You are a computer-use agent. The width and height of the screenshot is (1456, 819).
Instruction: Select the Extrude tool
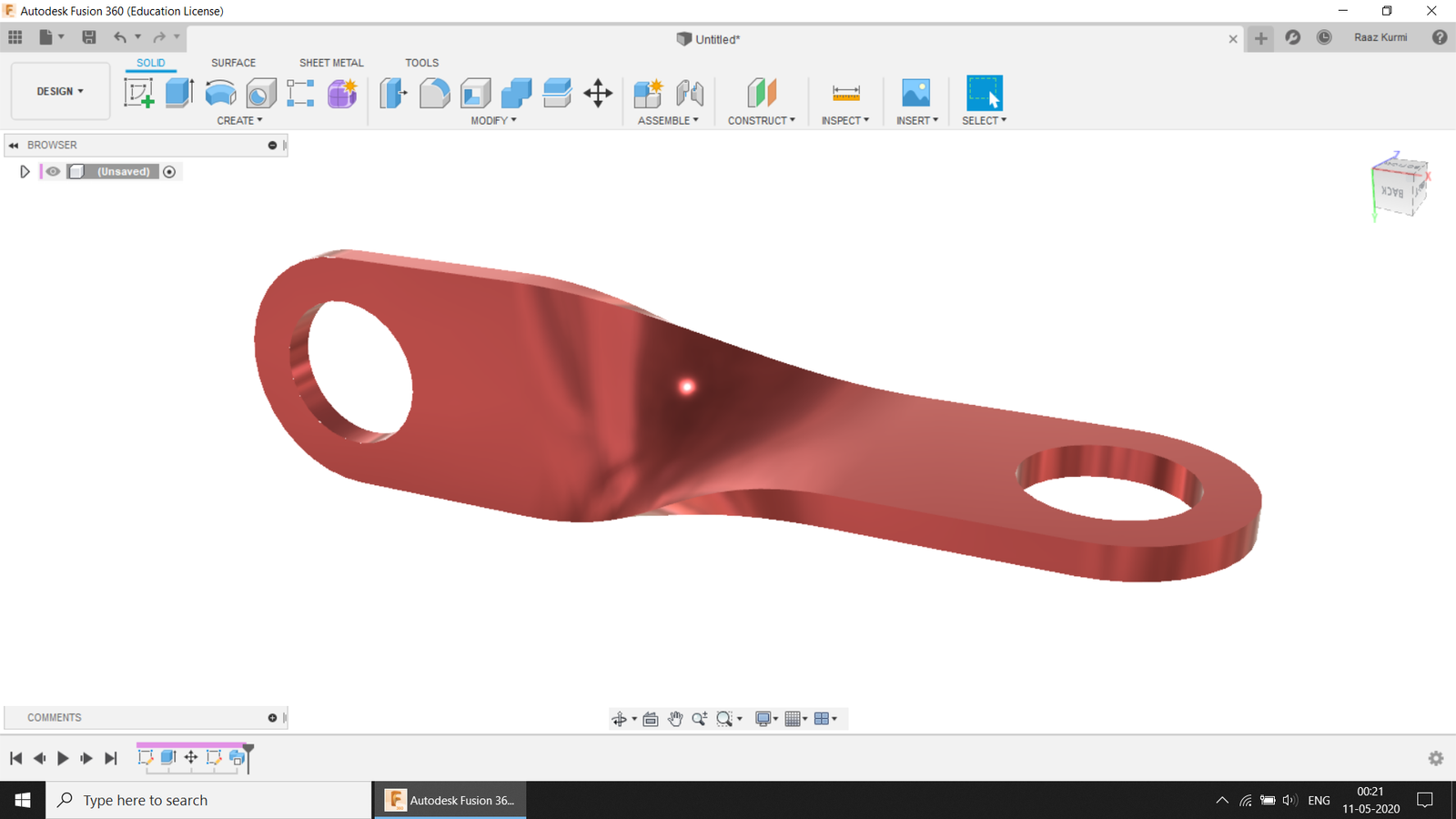(179, 93)
